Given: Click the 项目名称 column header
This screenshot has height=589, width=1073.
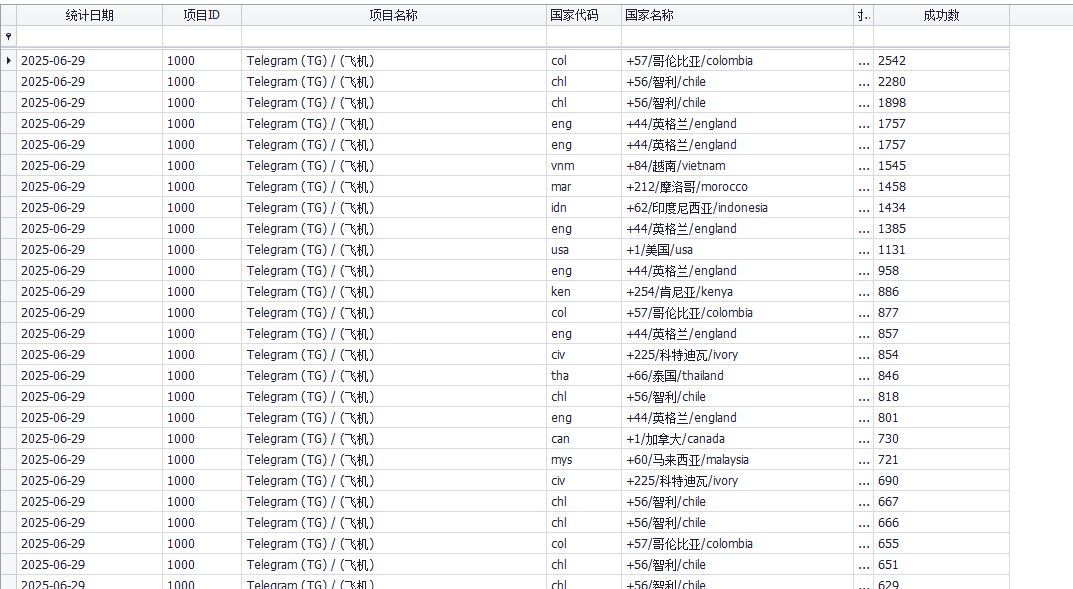Looking at the screenshot, I should 393,15.
